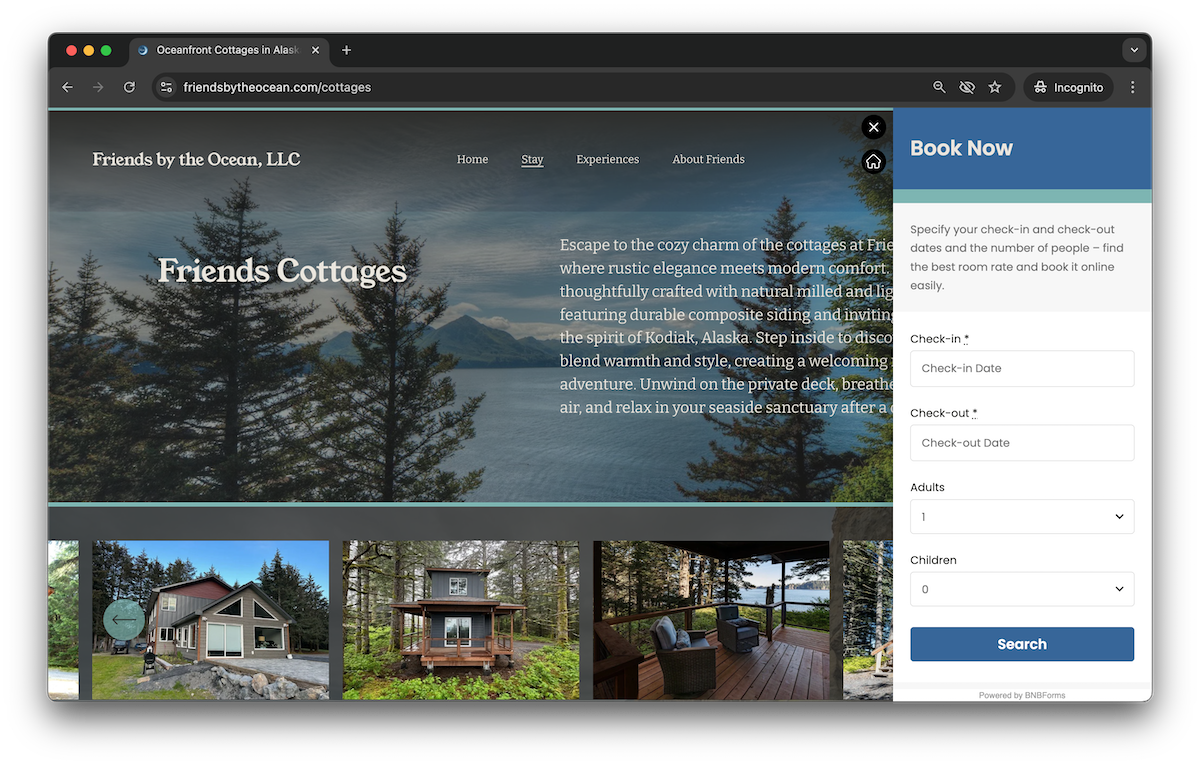
Task: Expand the Adults dropdown
Action: point(1022,517)
